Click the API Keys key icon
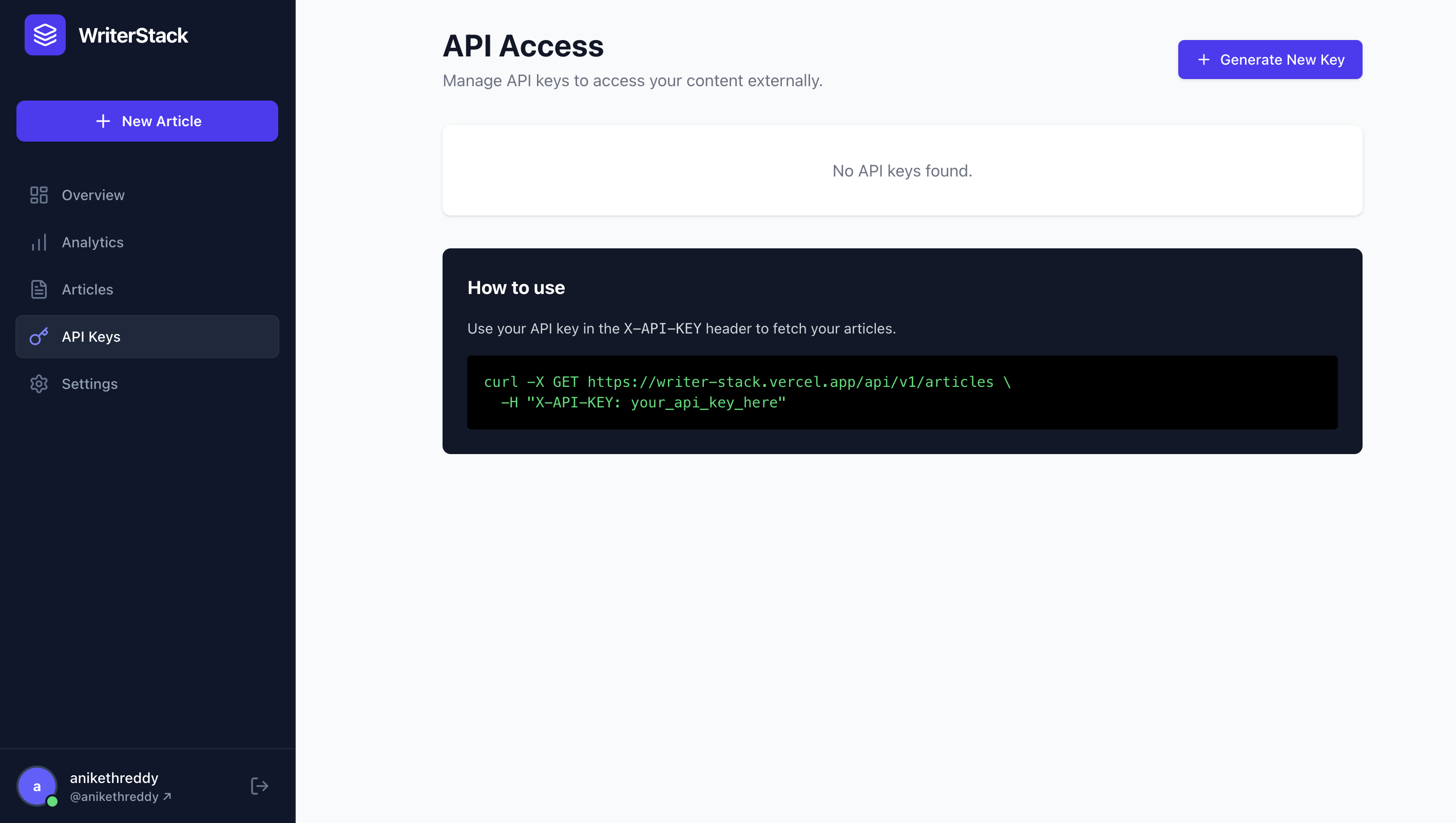Image resolution: width=1456 pixels, height=823 pixels. (x=39, y=336)
